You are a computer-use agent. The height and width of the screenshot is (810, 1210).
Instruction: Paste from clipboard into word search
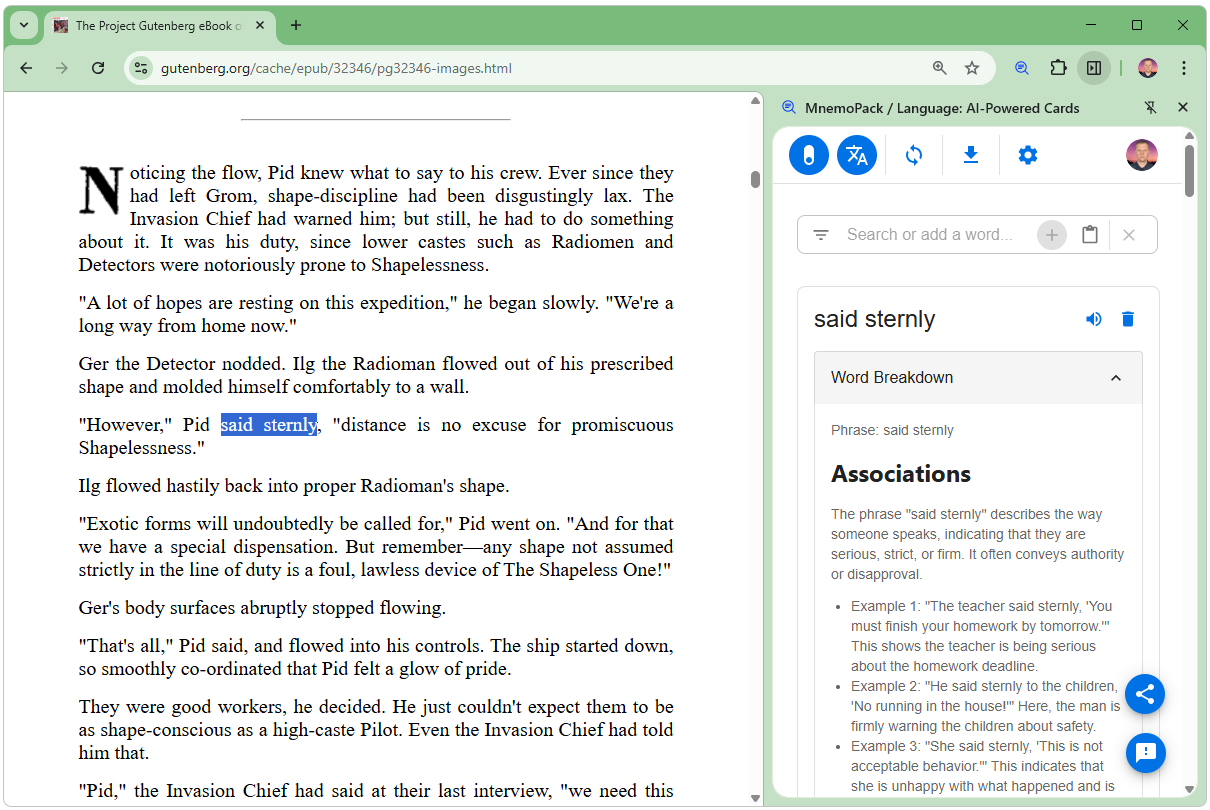(x=1090, y=235)
